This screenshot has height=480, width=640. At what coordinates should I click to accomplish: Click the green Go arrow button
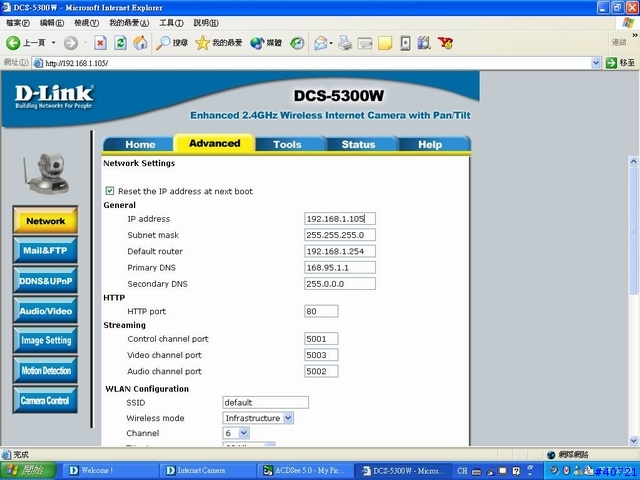(x=611, y=63)
